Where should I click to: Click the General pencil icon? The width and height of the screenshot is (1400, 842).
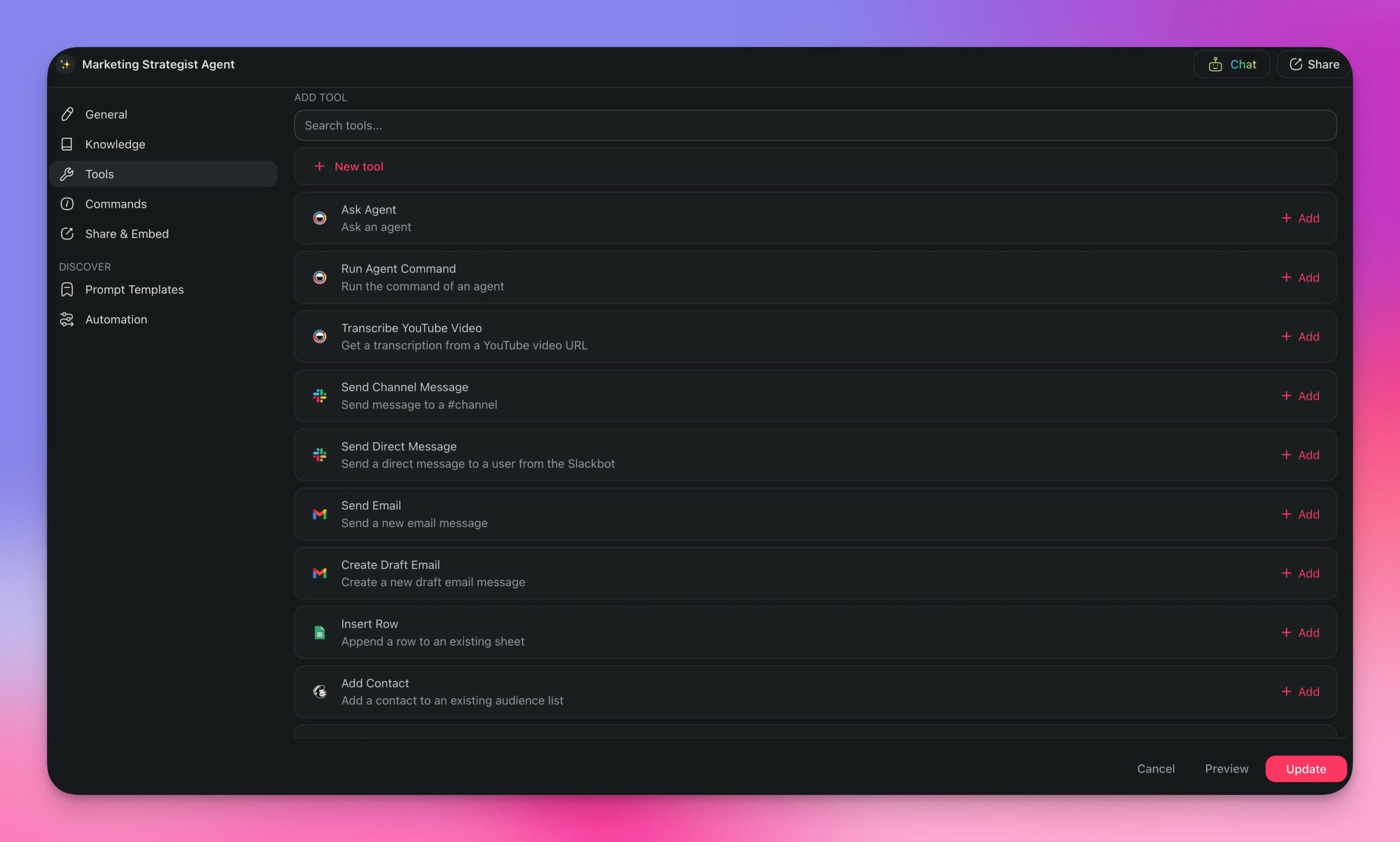pyautogui.click(x=67, y=114)
